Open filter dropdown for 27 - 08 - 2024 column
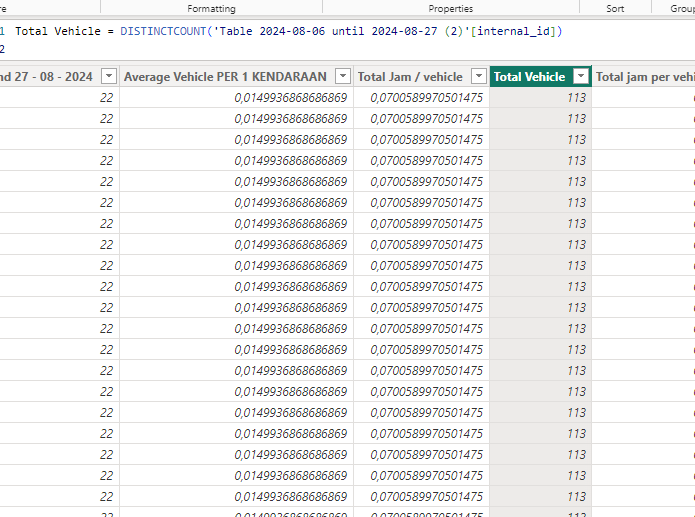695x517 pixels. (x=109, y=76)
